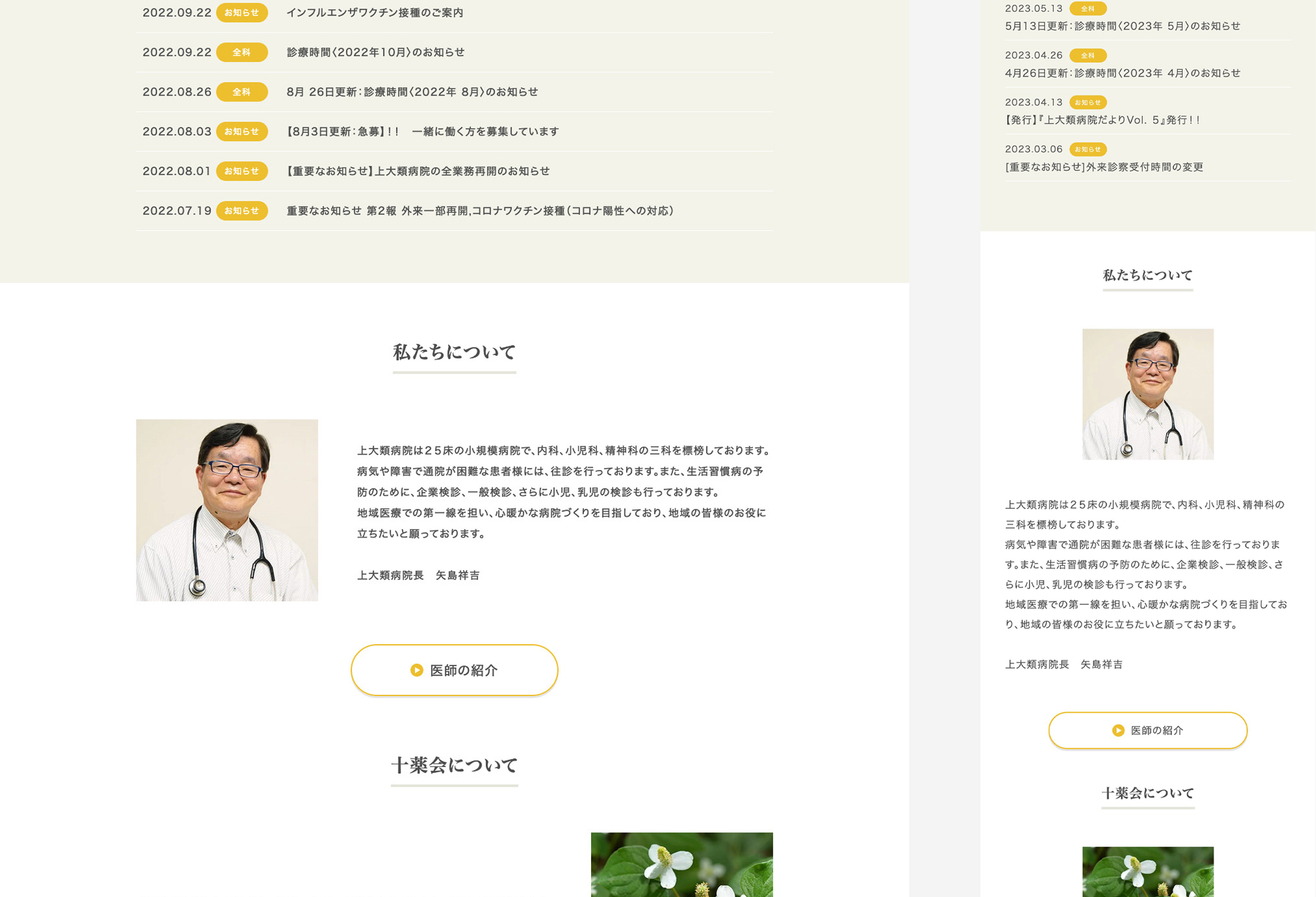Click play icon in small 医師の紹介 button
This screenshot has width=1316, height=897.
(x=1117, y=730)
